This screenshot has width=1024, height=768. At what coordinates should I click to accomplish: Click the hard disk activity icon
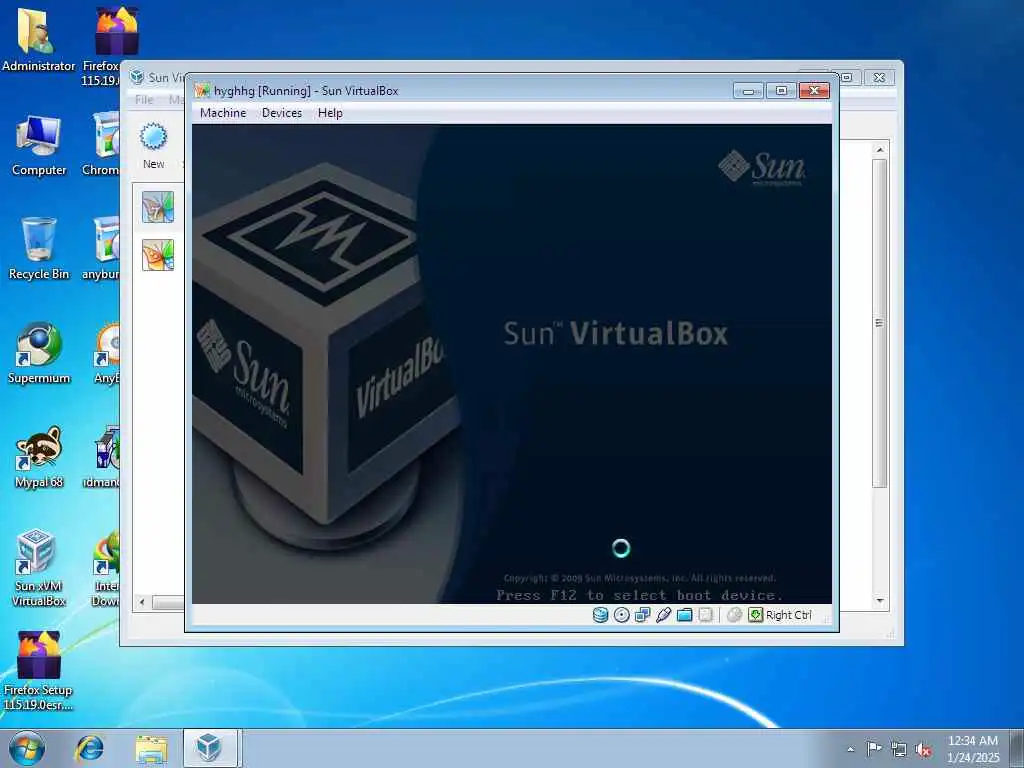(600, 615)
